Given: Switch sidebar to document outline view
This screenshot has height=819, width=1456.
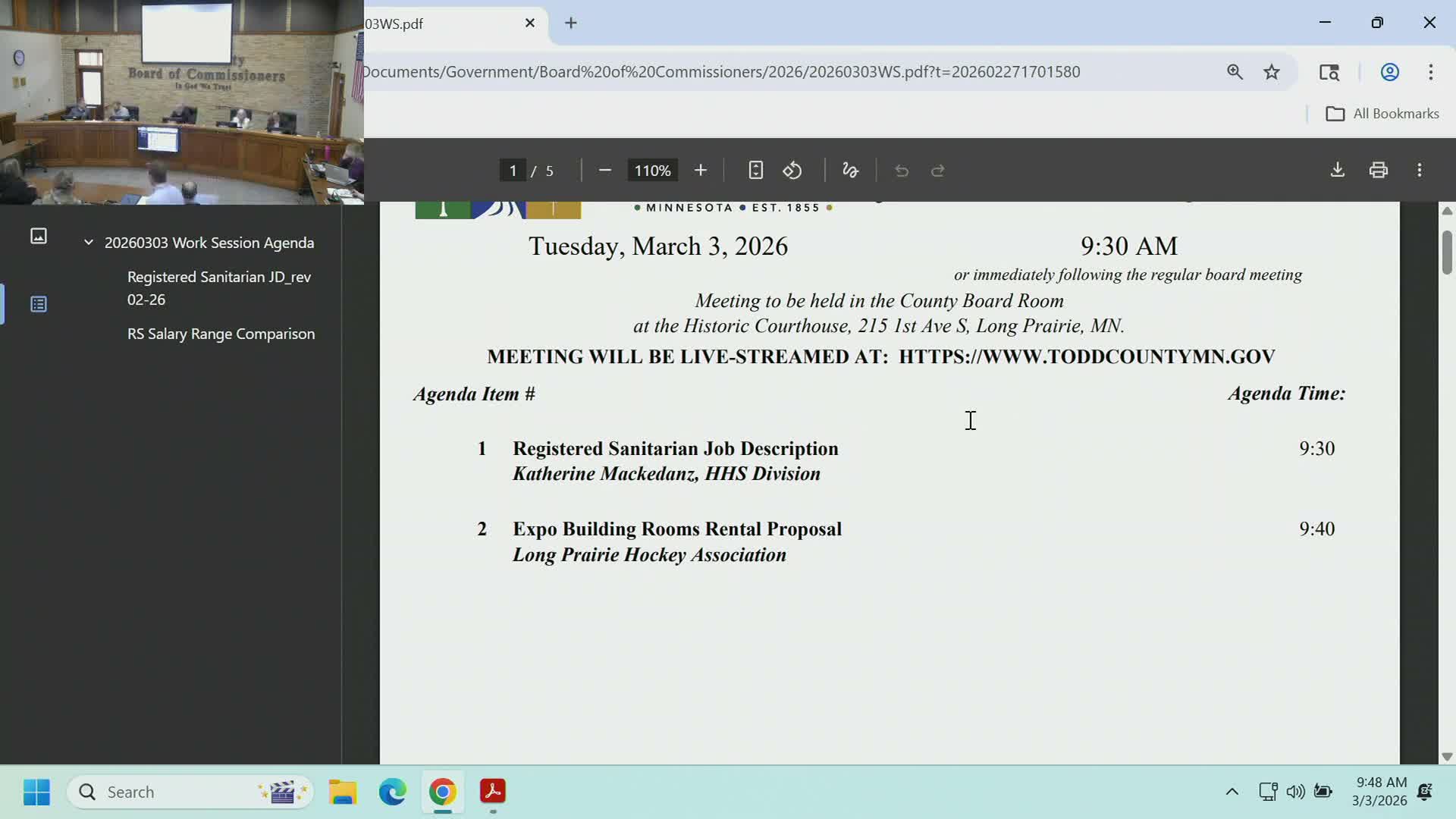Looking at the screenshot, I should pyautogui.click(x=39, y=304).
